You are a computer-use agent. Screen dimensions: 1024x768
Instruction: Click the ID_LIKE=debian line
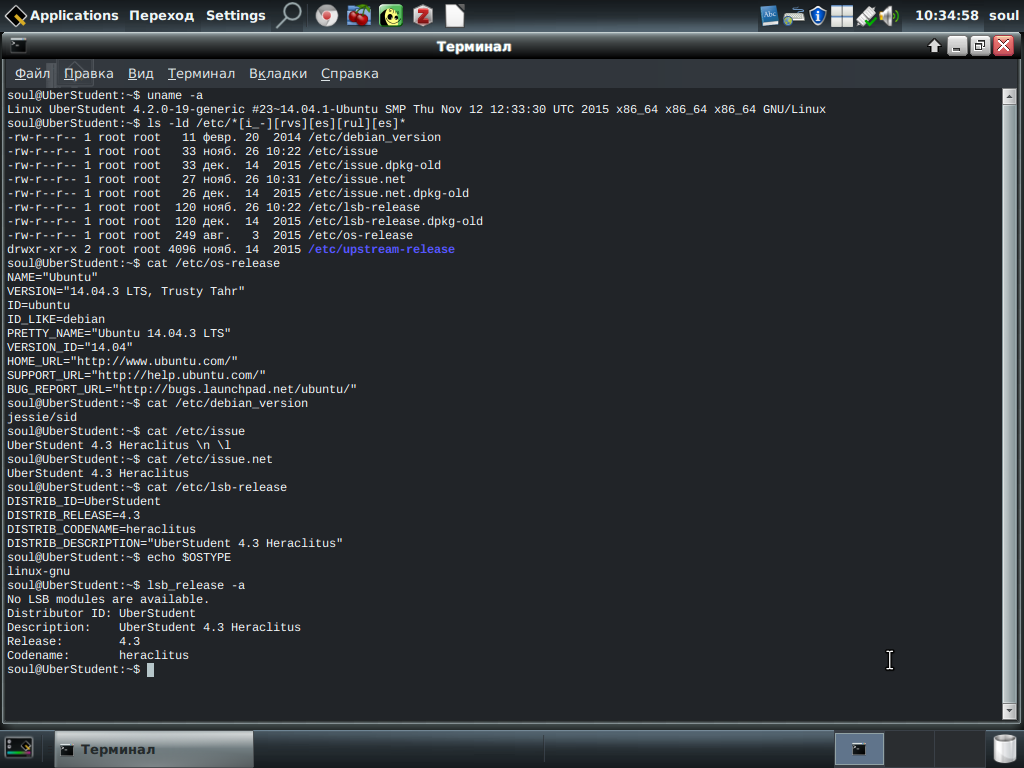56,319
